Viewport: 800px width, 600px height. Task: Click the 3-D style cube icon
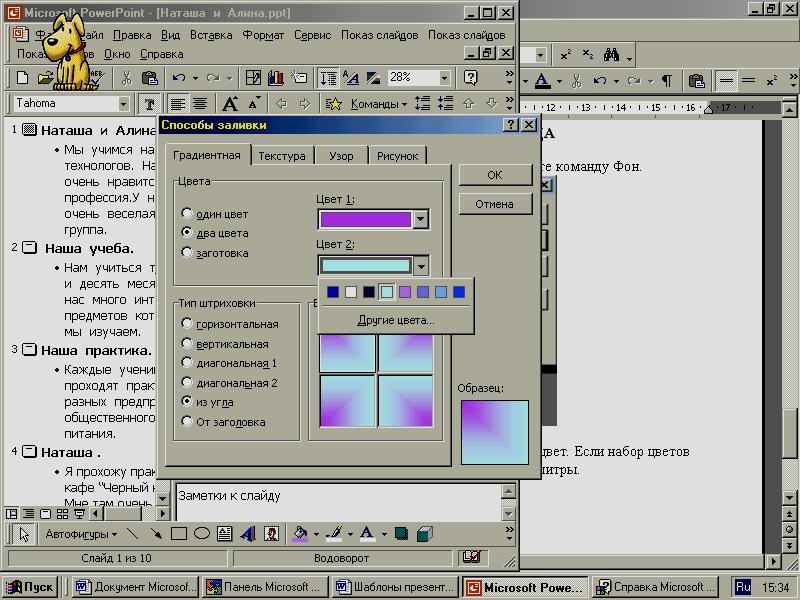(x=424, y=534)
